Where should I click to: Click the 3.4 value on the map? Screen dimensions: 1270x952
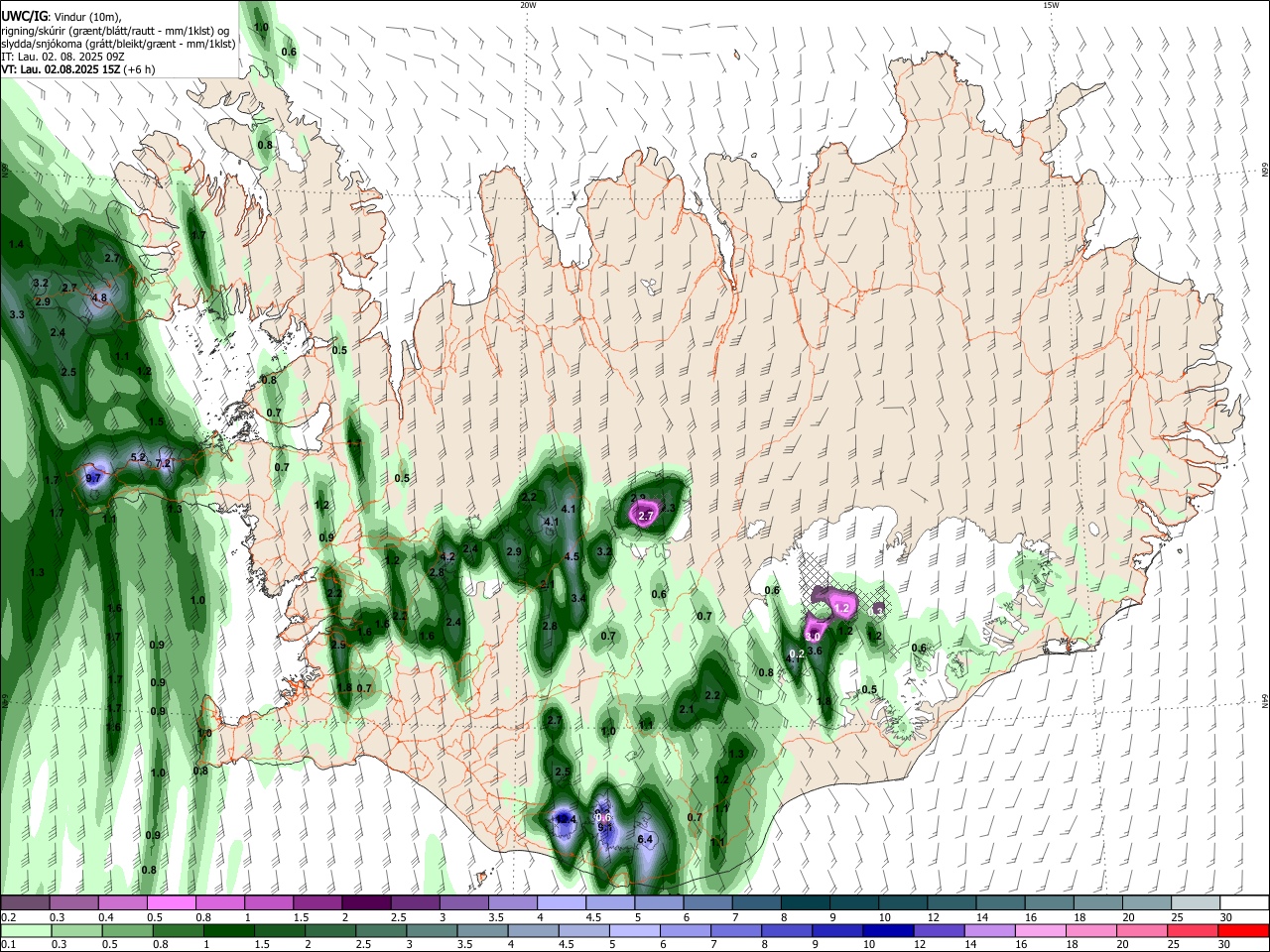[x=578, y=598]
